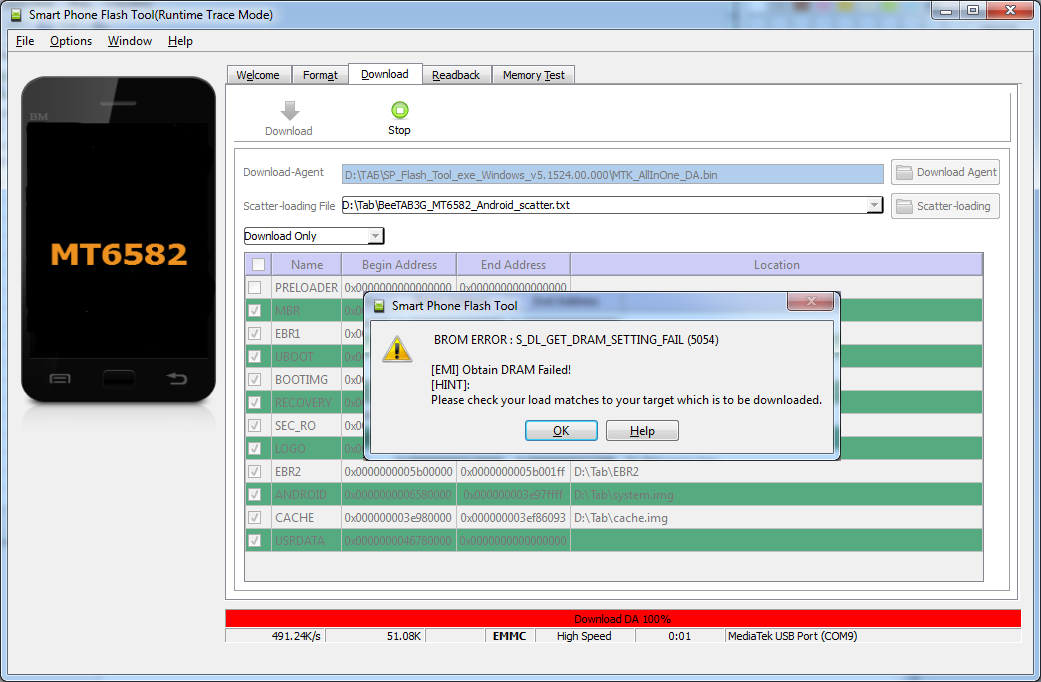Click the folder icon on Download Agent button

click(904, 173)
